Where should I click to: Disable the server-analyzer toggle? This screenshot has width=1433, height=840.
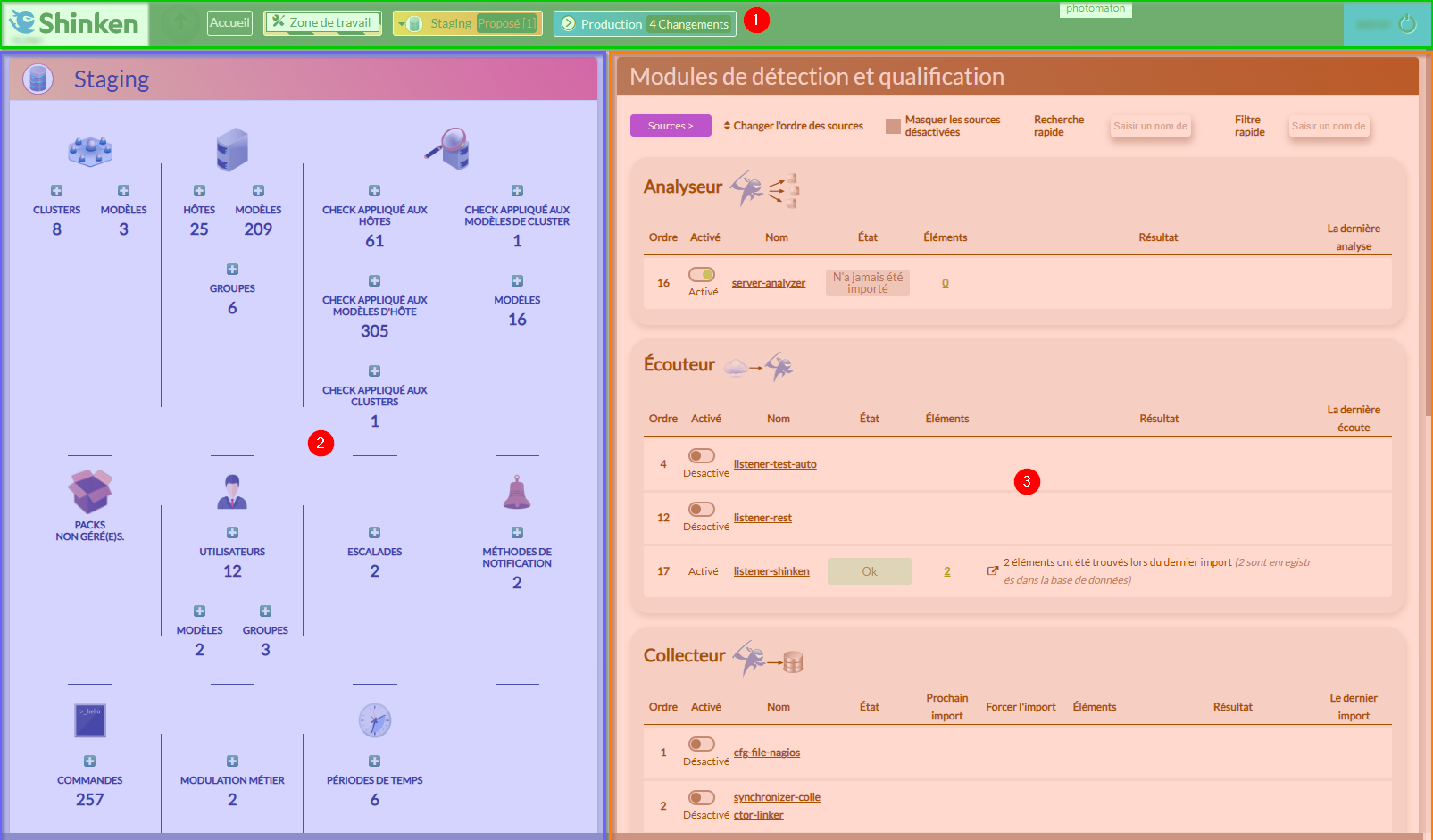tap(702, 275)
